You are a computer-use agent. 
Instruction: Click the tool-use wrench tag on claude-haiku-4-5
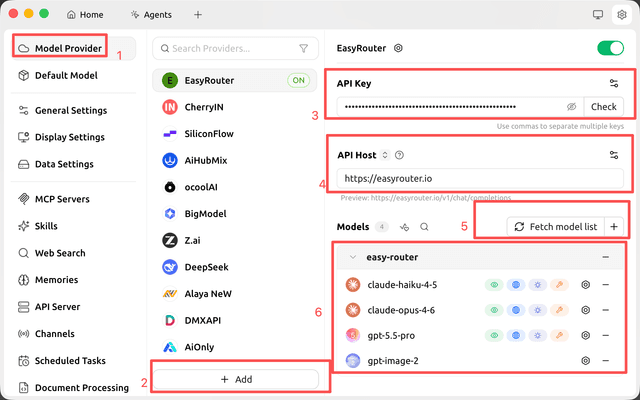tap(559, 285)
